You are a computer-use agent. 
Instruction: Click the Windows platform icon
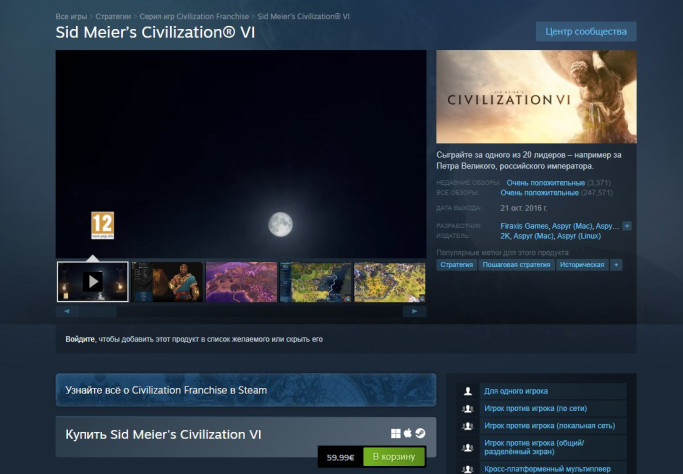(396, 433)
